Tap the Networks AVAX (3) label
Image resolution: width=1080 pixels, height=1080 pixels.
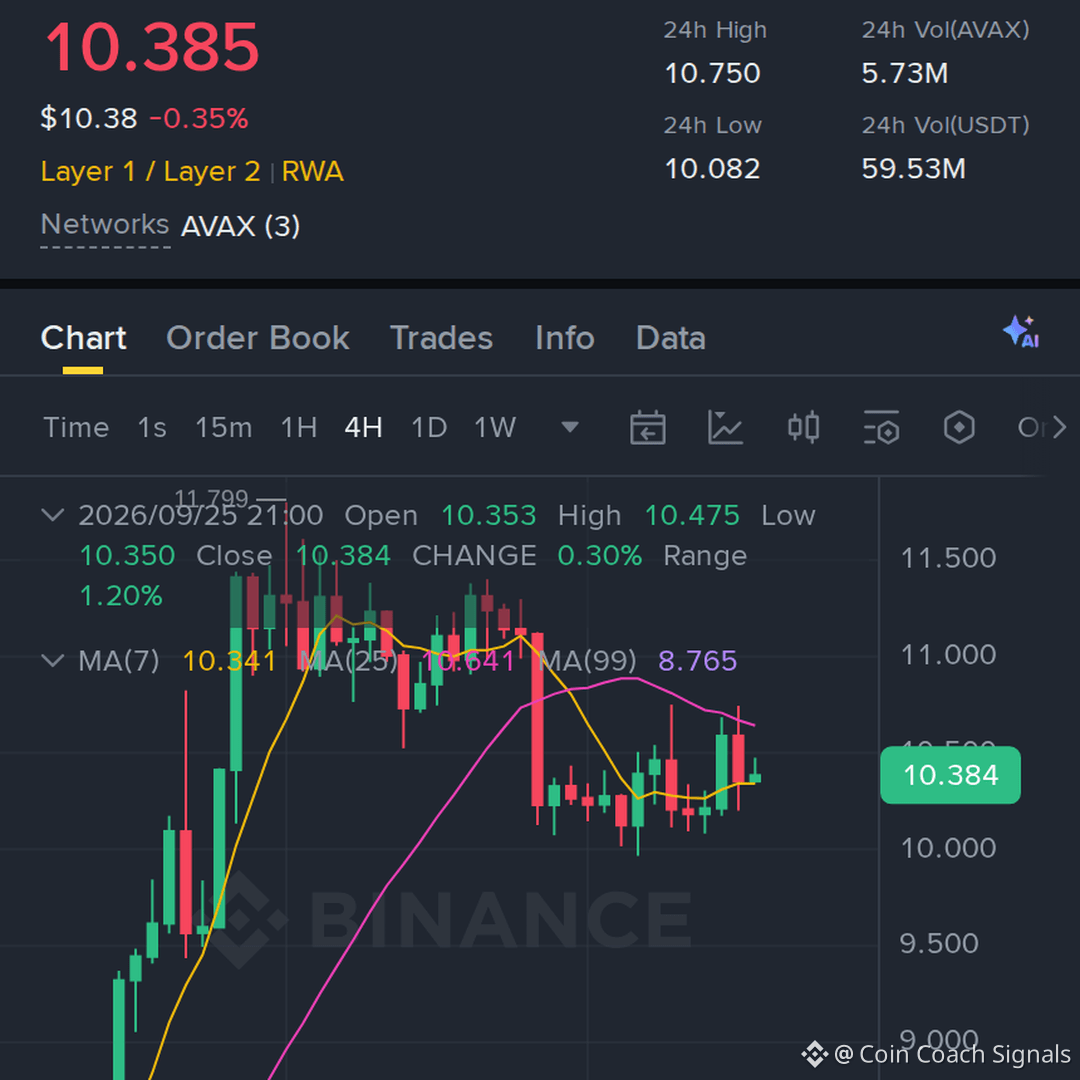[x=170, y=226]
